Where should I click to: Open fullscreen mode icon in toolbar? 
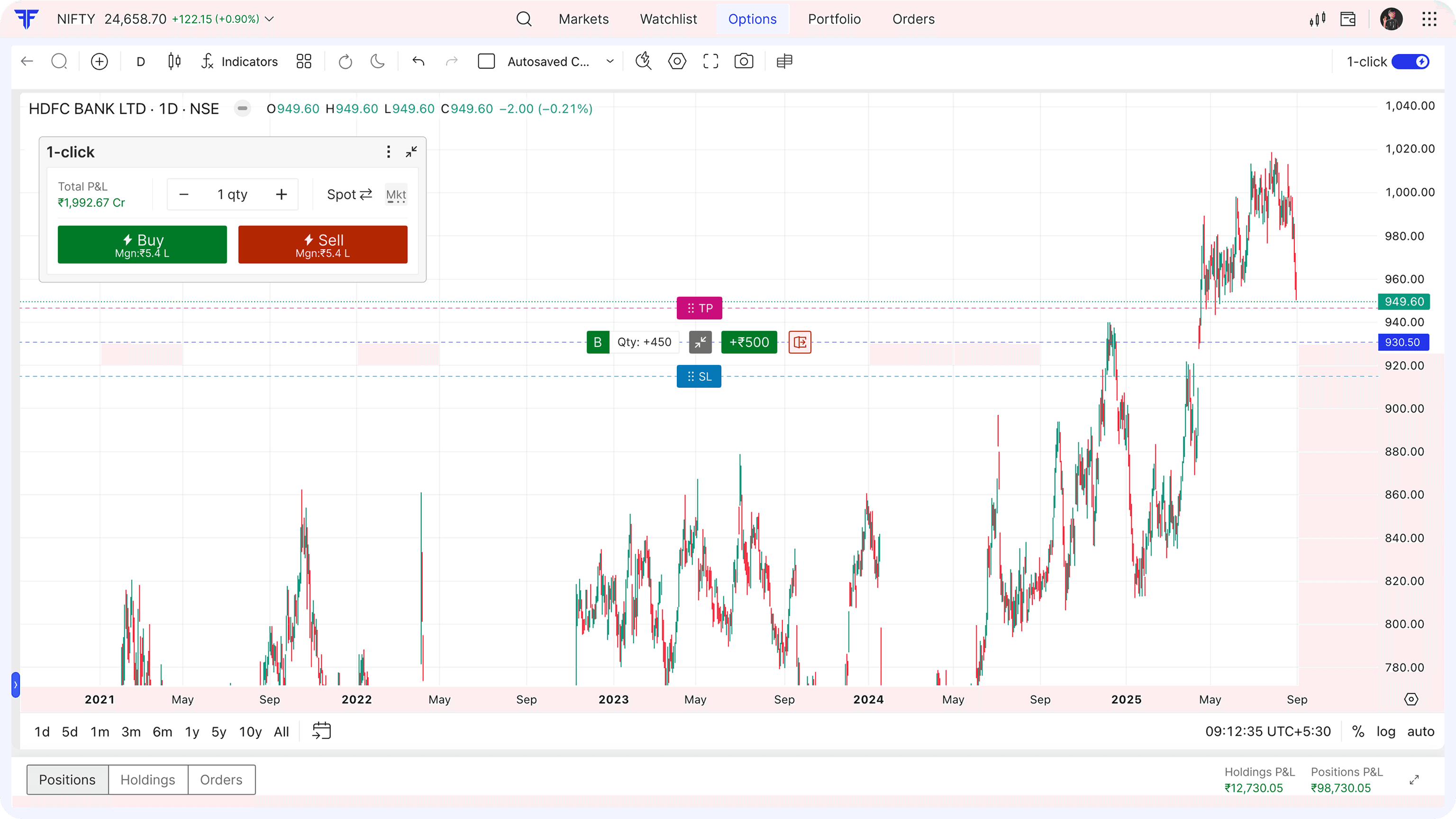point(710,61)
